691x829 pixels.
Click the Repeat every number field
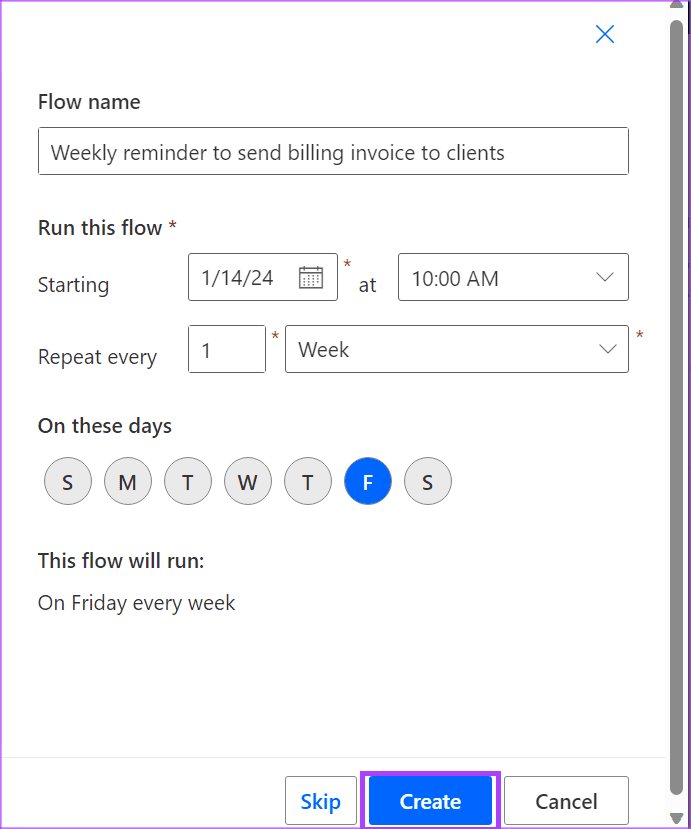[226, 350]
